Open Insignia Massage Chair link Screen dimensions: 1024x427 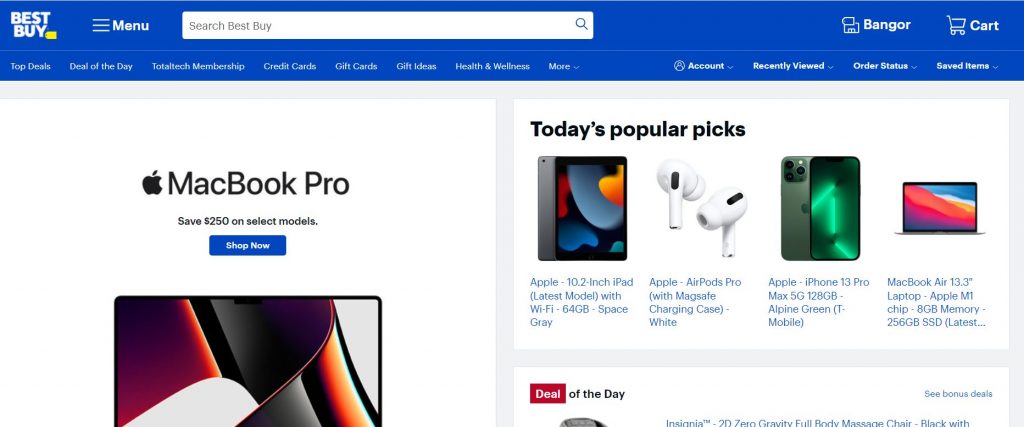pos(818,423)
